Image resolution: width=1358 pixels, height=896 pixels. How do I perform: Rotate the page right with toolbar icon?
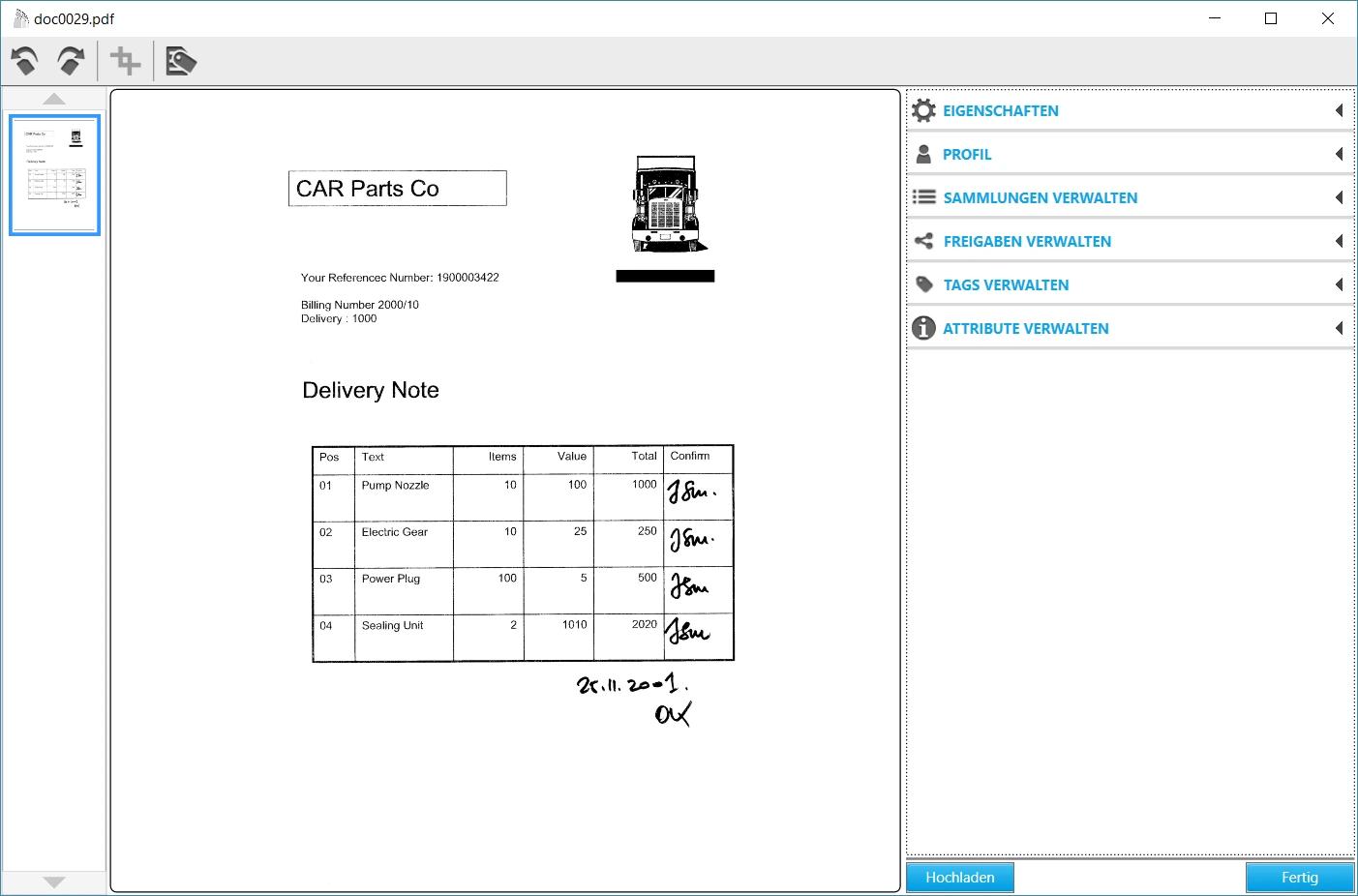(71, 62)
